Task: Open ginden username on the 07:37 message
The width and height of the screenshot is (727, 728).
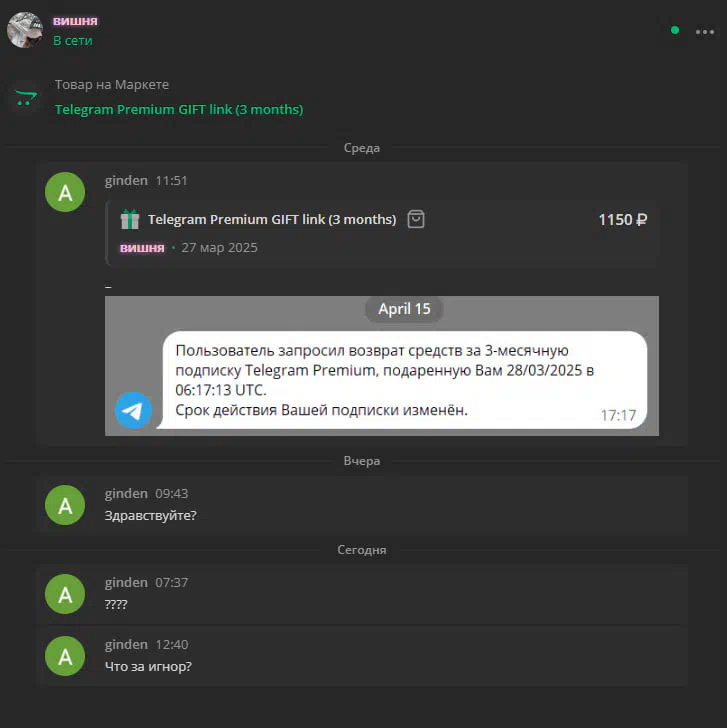Action: (x=126, y=582)
